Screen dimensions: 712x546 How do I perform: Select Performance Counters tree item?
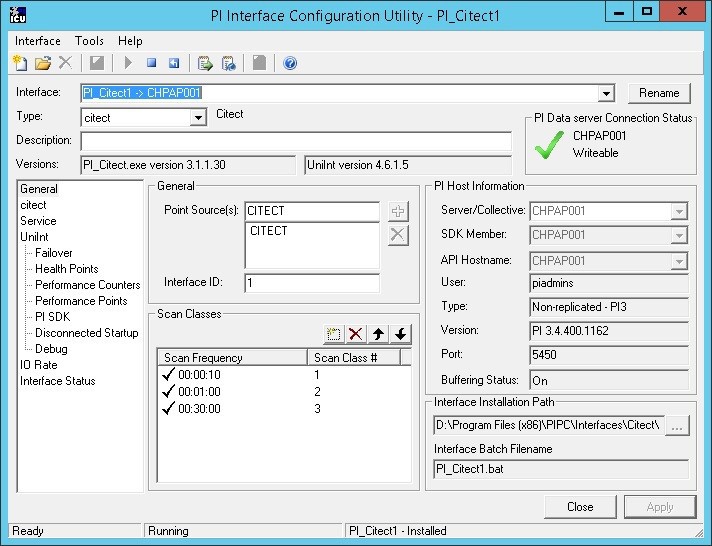[x=88, y=285]
